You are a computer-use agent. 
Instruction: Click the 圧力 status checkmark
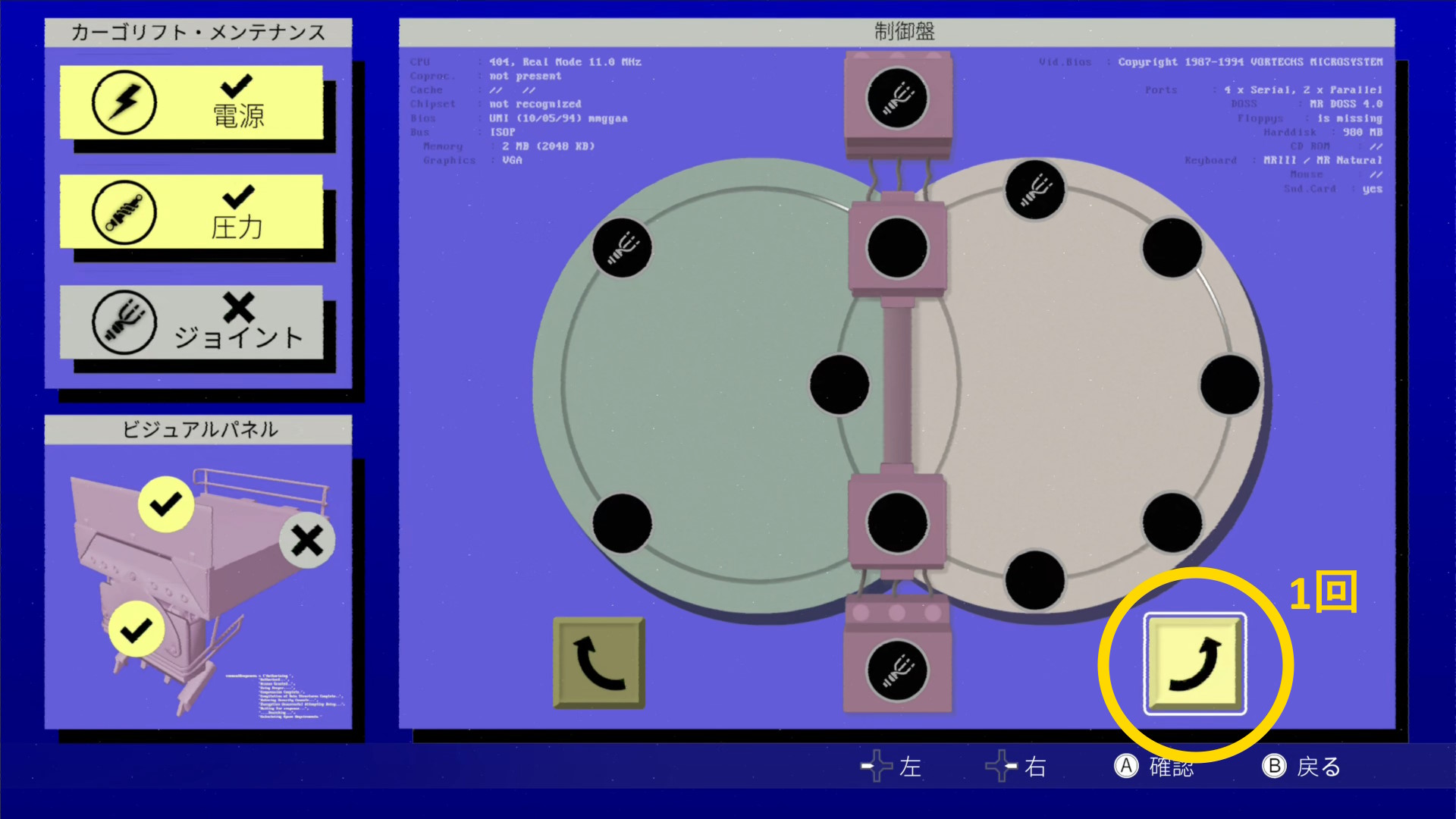pos(238,196)
